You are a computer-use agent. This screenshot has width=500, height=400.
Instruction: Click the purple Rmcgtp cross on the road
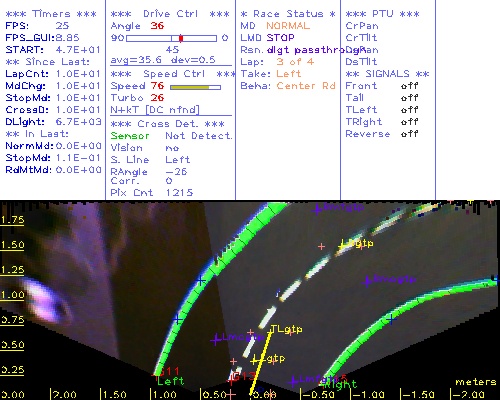point(367,282)
